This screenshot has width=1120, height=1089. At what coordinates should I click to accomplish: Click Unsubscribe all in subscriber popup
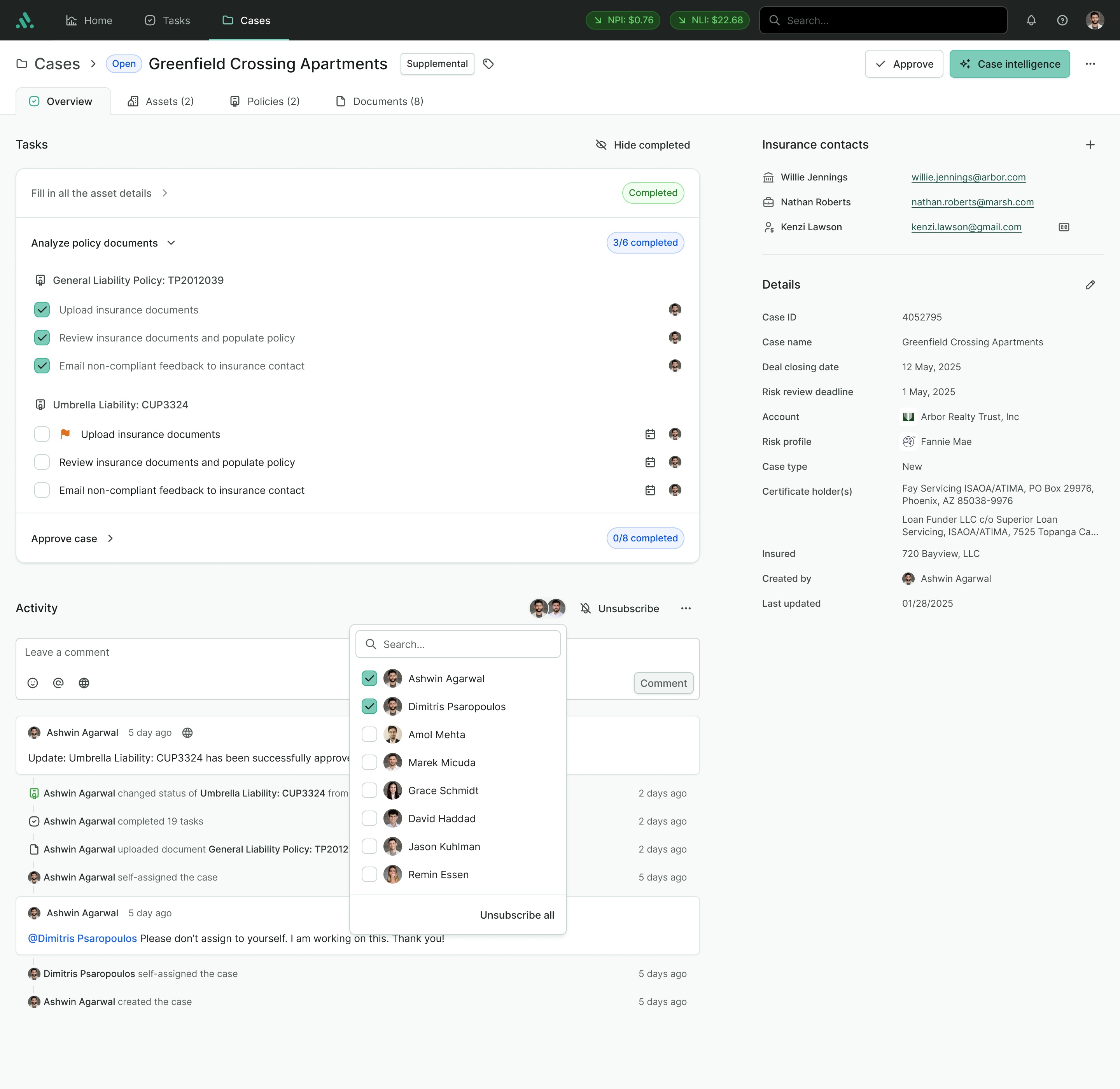tap(516, 915)
